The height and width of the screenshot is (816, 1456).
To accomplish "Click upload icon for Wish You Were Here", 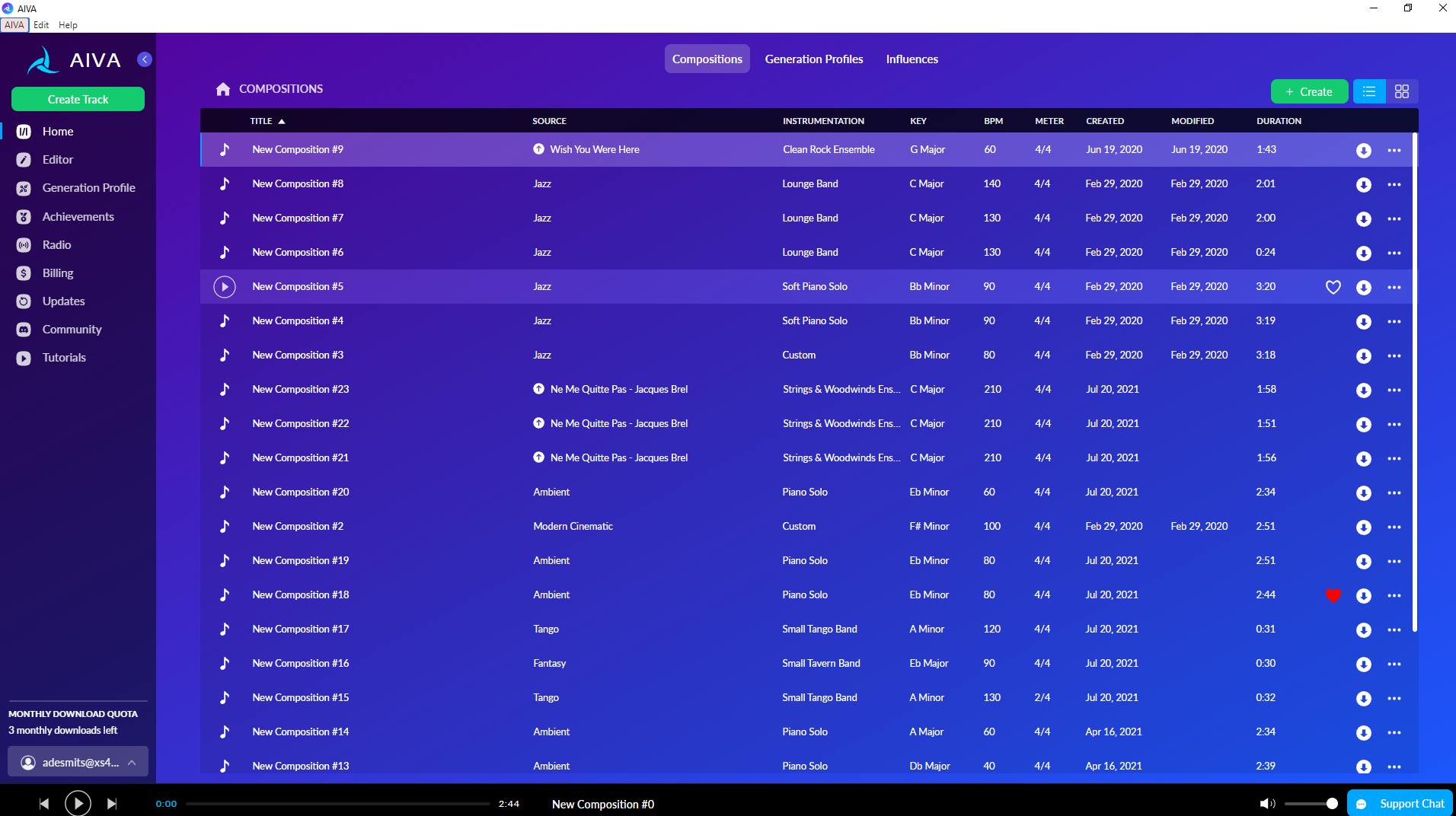I will (x=538, y=150).
